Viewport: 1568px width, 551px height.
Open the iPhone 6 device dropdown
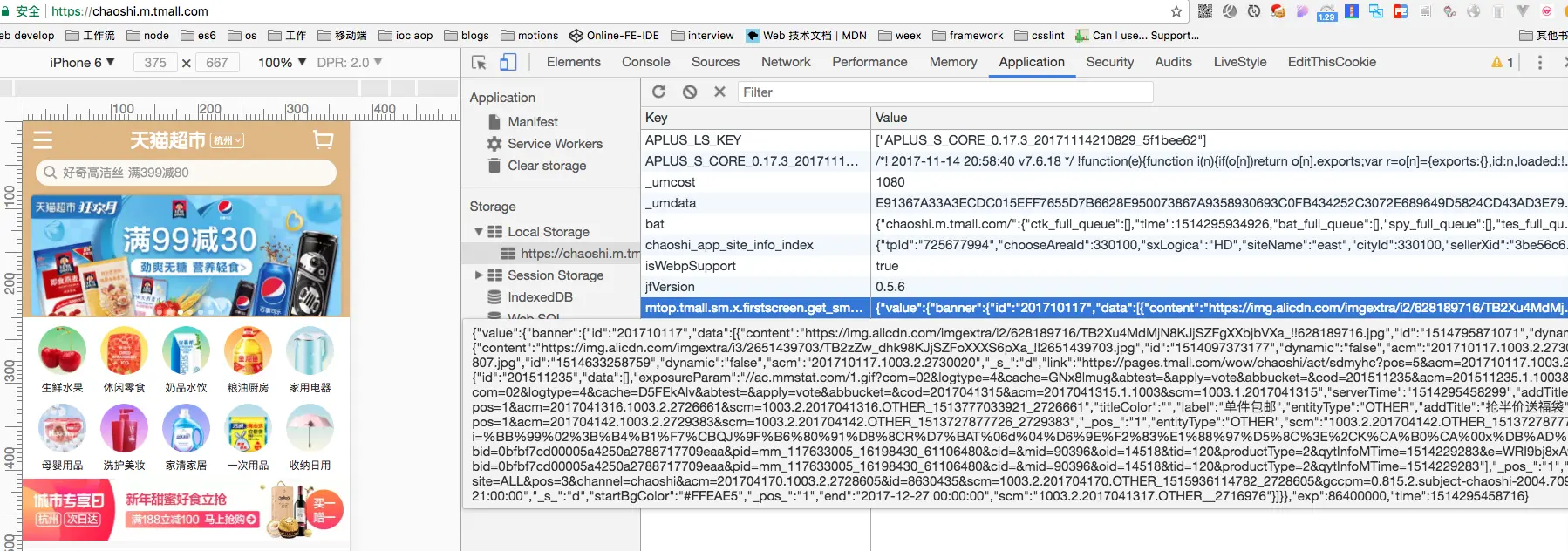(x=83, y=63)
